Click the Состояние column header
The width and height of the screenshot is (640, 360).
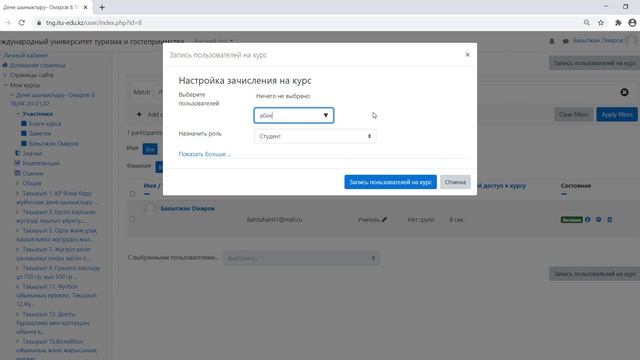(x=576, y=186)
